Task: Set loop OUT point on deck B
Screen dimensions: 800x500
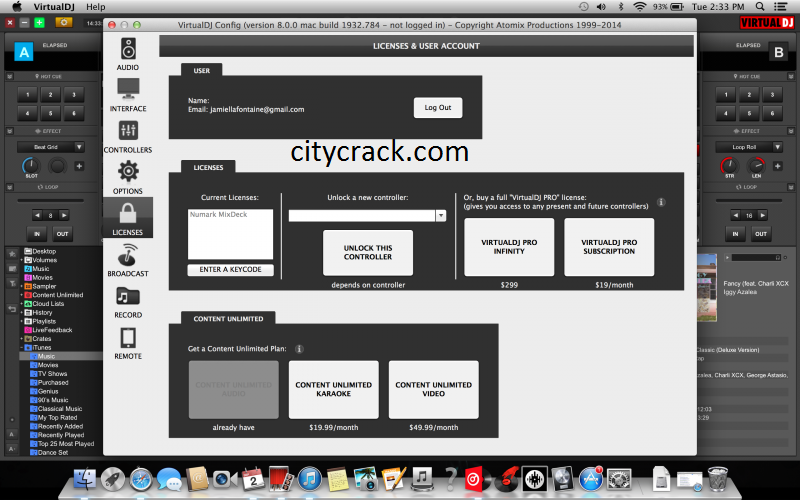Action: pyautogui.click(x=761, y=234)
